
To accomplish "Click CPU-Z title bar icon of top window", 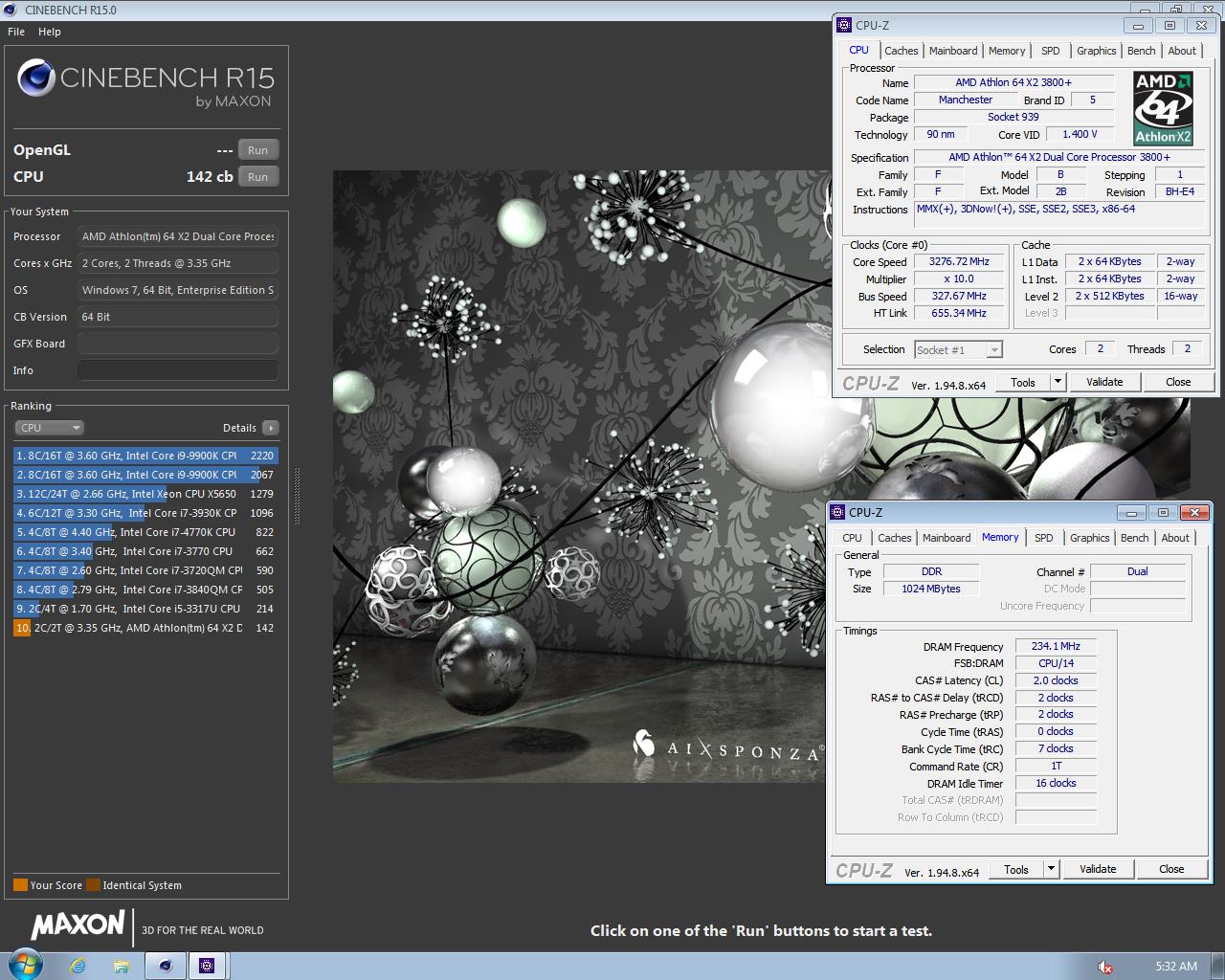I will pos(844,25).
